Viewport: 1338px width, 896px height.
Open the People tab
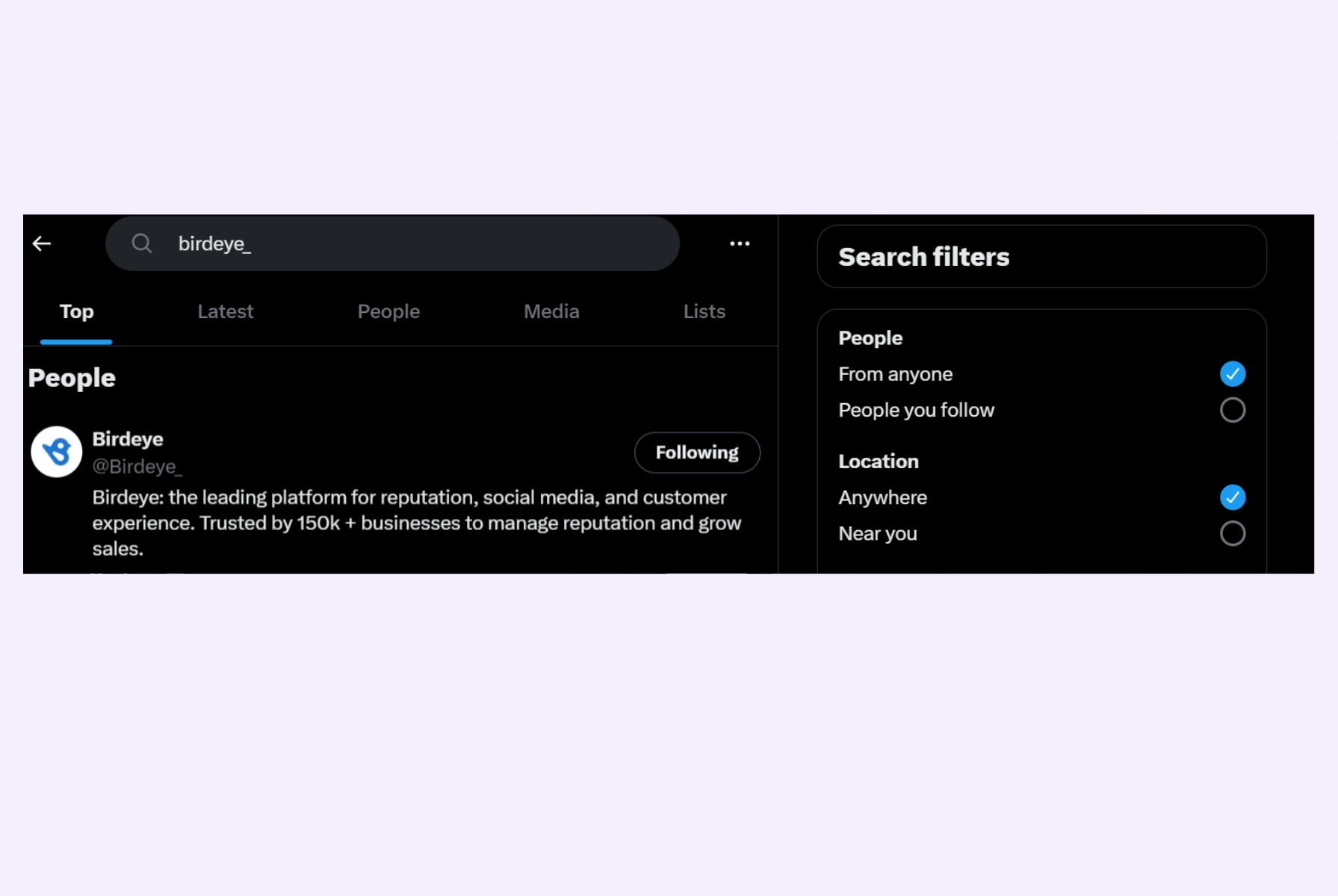pyautogui.click(x=388, y=311)
